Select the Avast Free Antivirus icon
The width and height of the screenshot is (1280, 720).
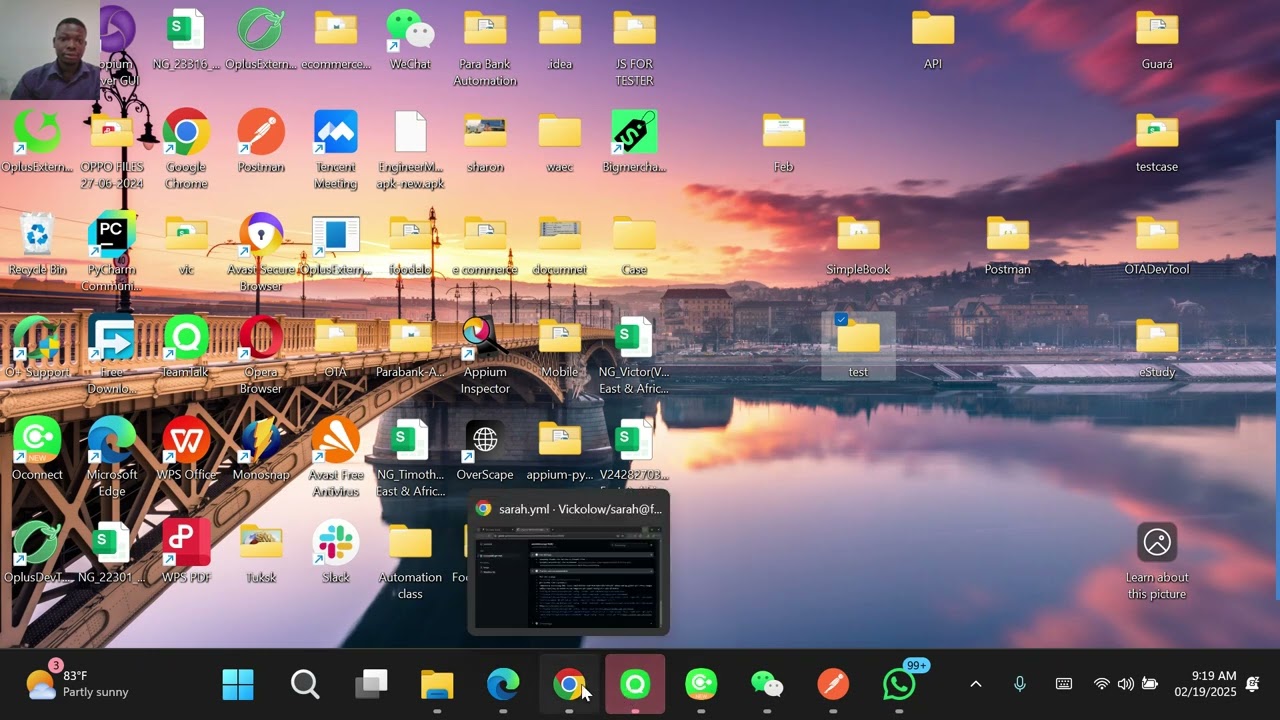click(x=336, y=457)
